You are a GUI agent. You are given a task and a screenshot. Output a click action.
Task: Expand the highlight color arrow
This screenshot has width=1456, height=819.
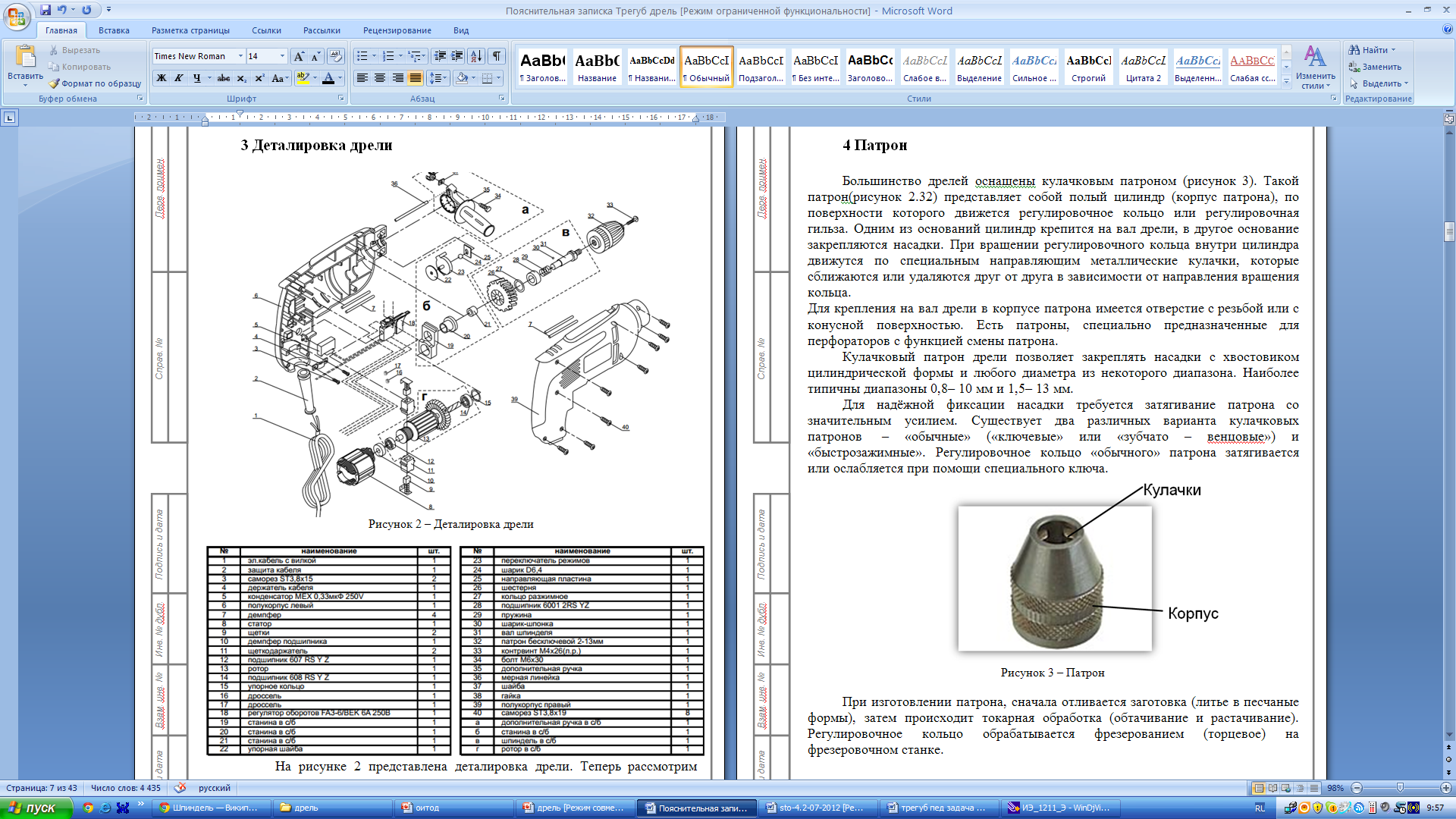pyautogui.click(x=315, y=78)
